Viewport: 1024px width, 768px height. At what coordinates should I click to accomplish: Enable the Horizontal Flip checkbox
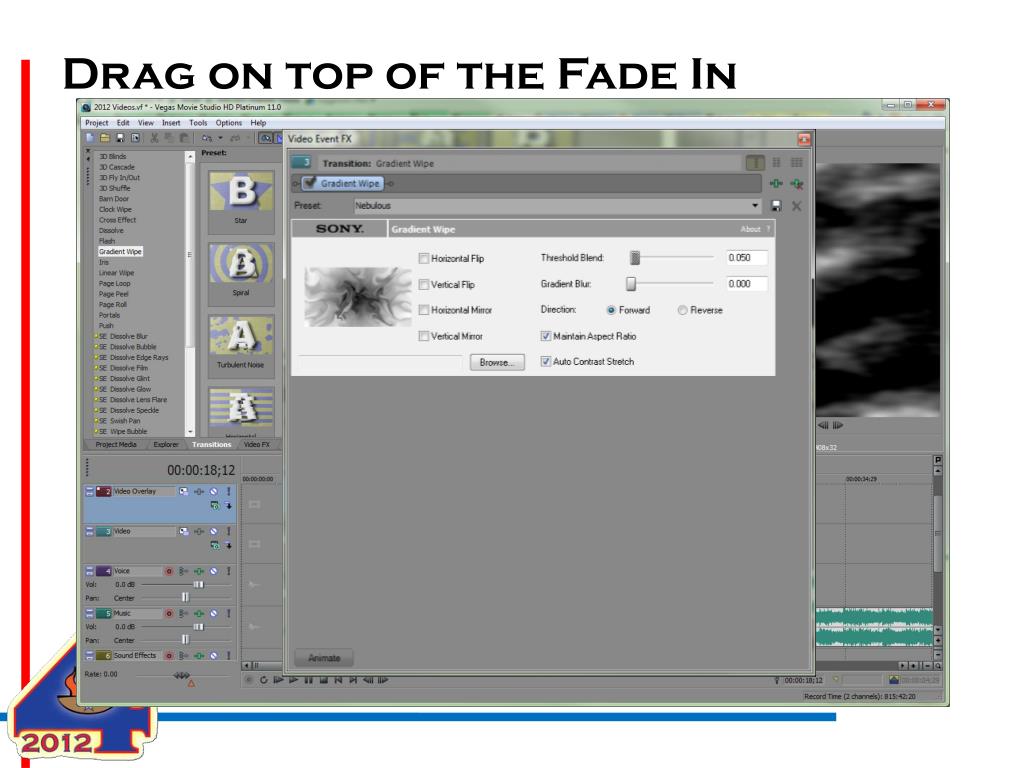tap(424, 259)
